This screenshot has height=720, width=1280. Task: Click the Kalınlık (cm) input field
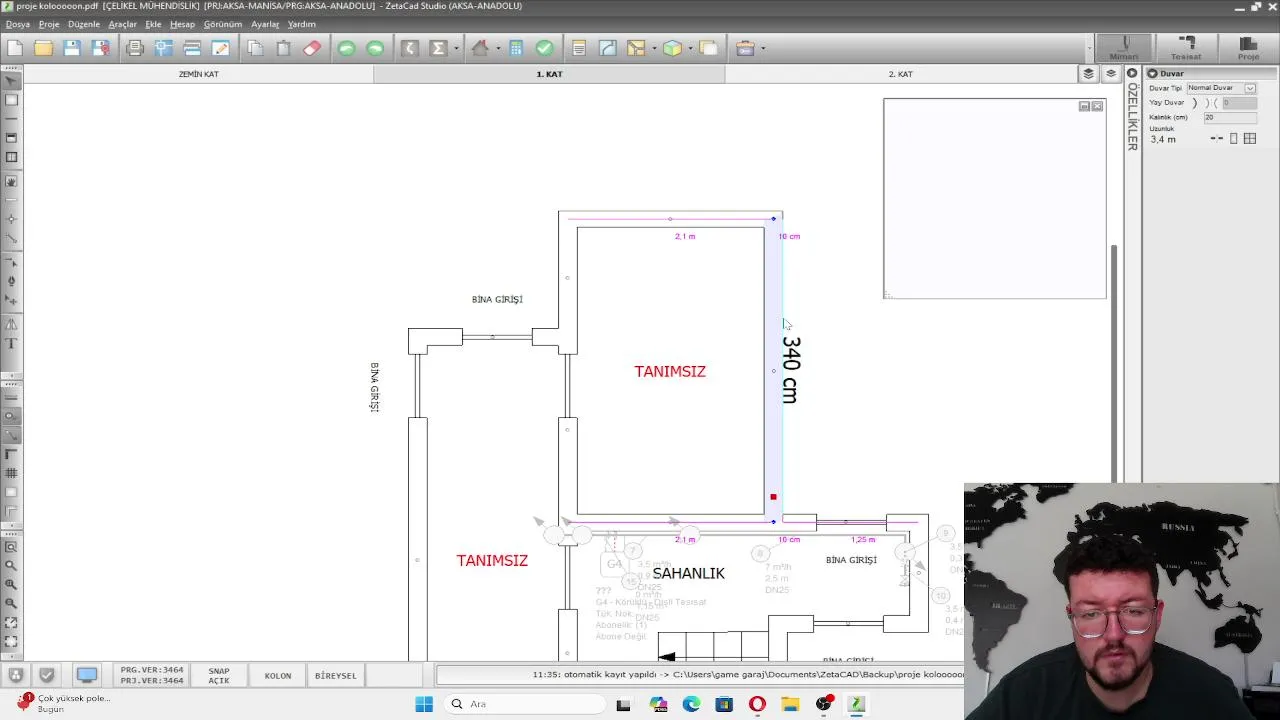1229,117
